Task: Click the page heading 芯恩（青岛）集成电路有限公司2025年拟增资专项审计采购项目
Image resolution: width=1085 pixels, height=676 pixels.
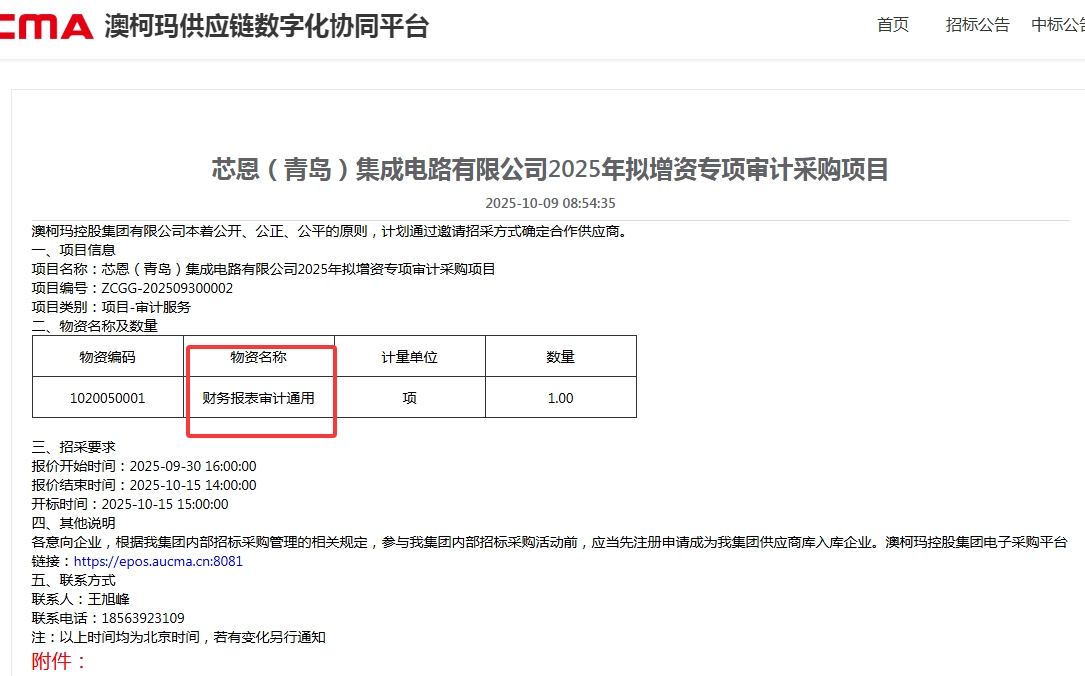Action: click(550, 169)
